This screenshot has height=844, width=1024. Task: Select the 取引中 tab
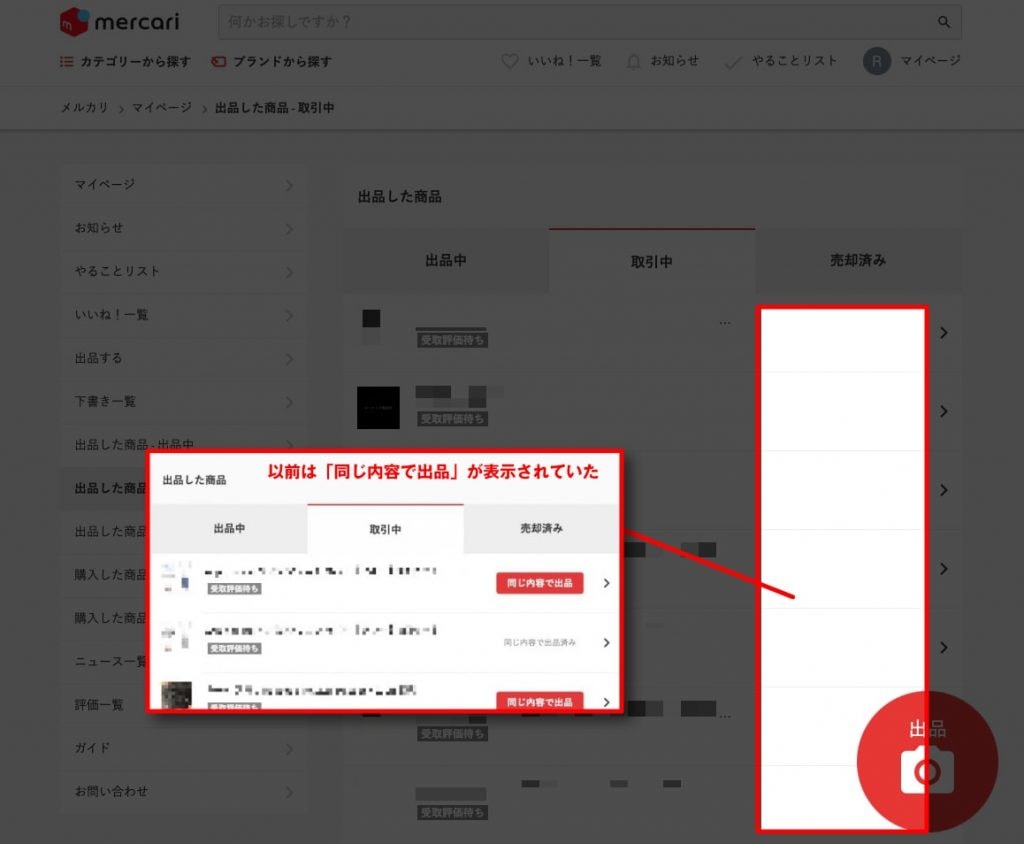[652, 261]
